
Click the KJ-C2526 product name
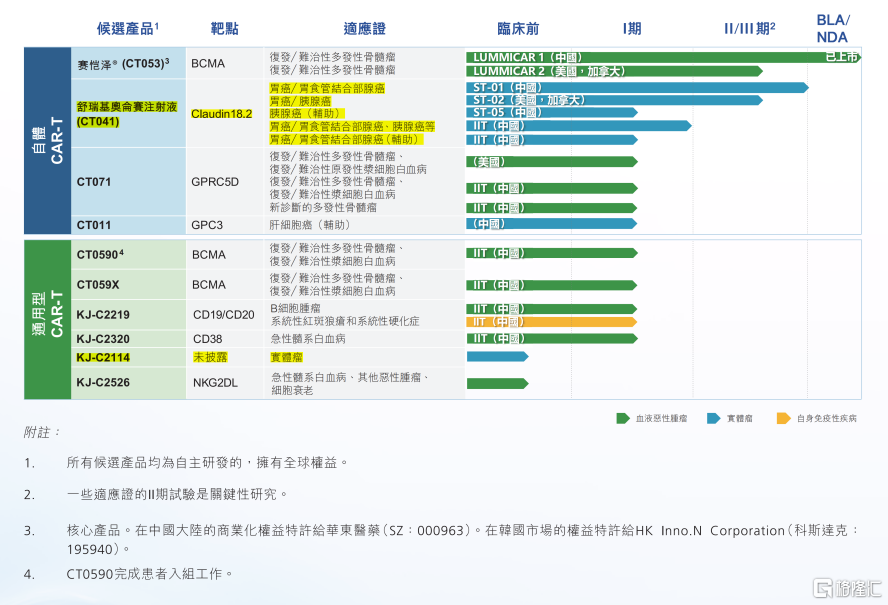click(103, 382)
